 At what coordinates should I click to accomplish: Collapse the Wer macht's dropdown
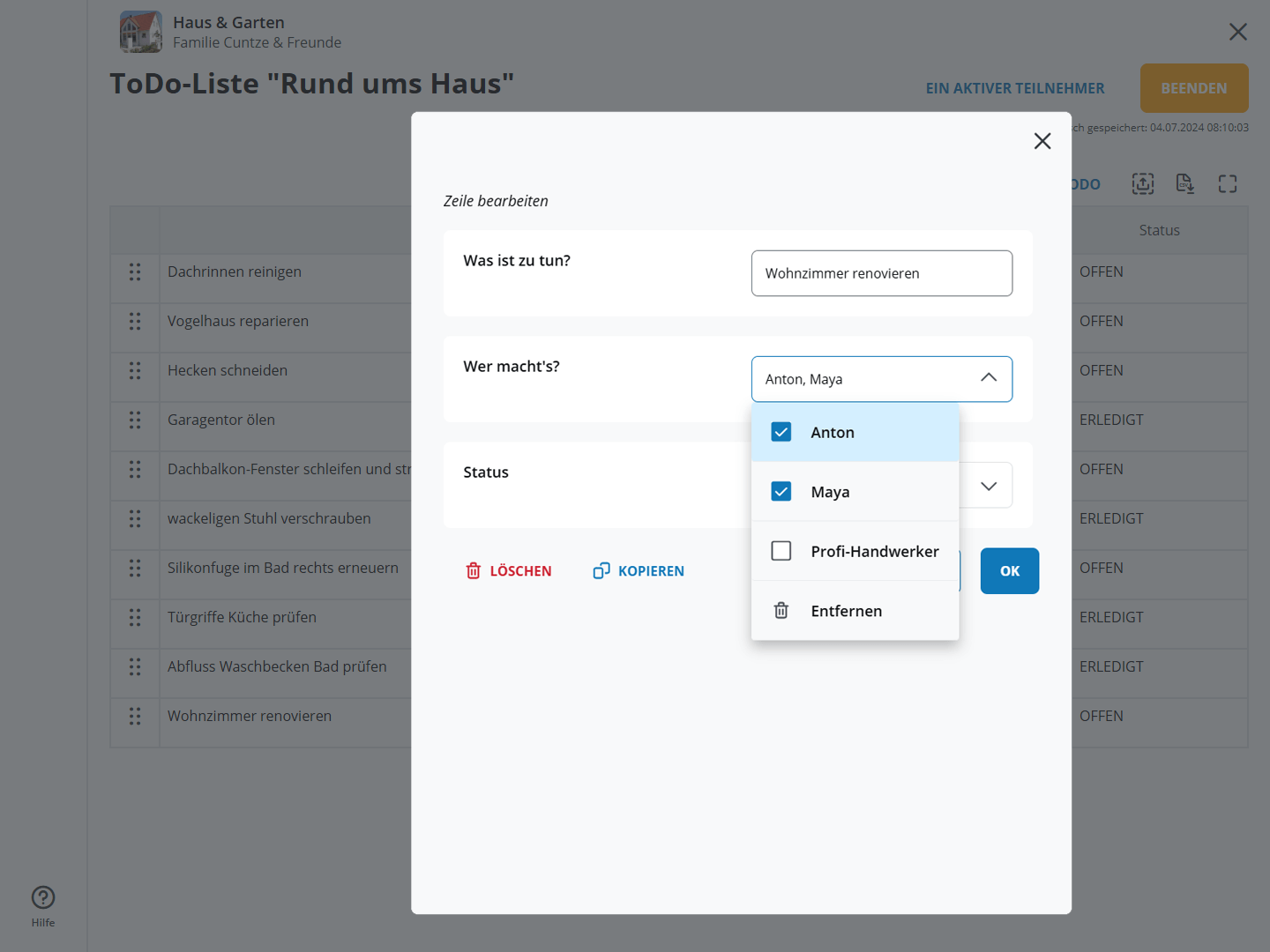(x=988, y=378)
